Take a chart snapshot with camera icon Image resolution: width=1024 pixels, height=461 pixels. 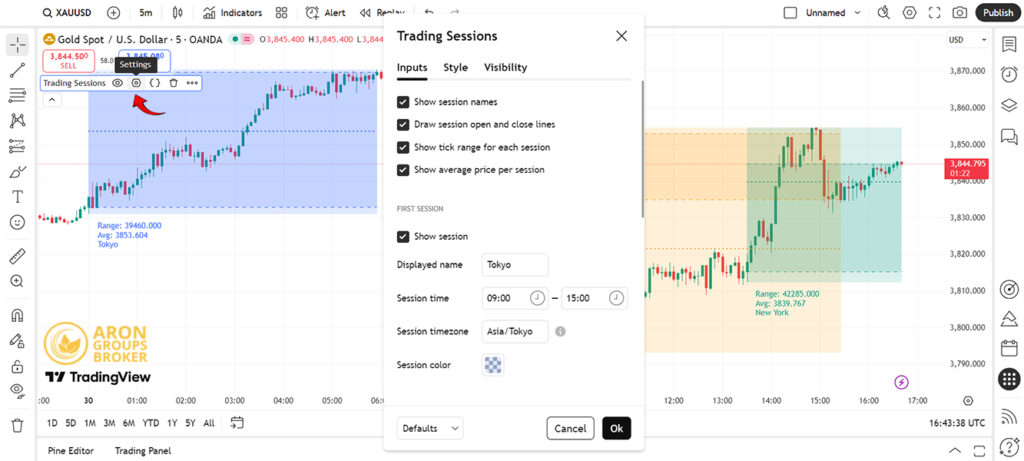tap(959, 13)
